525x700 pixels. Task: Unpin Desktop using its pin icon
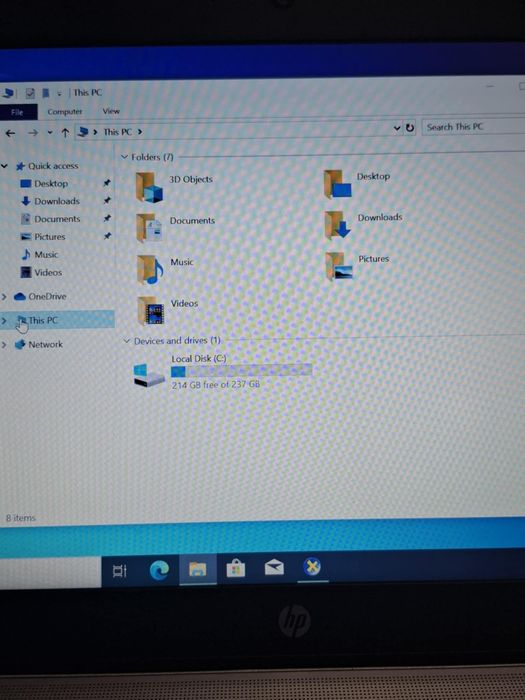pos(107,183)
